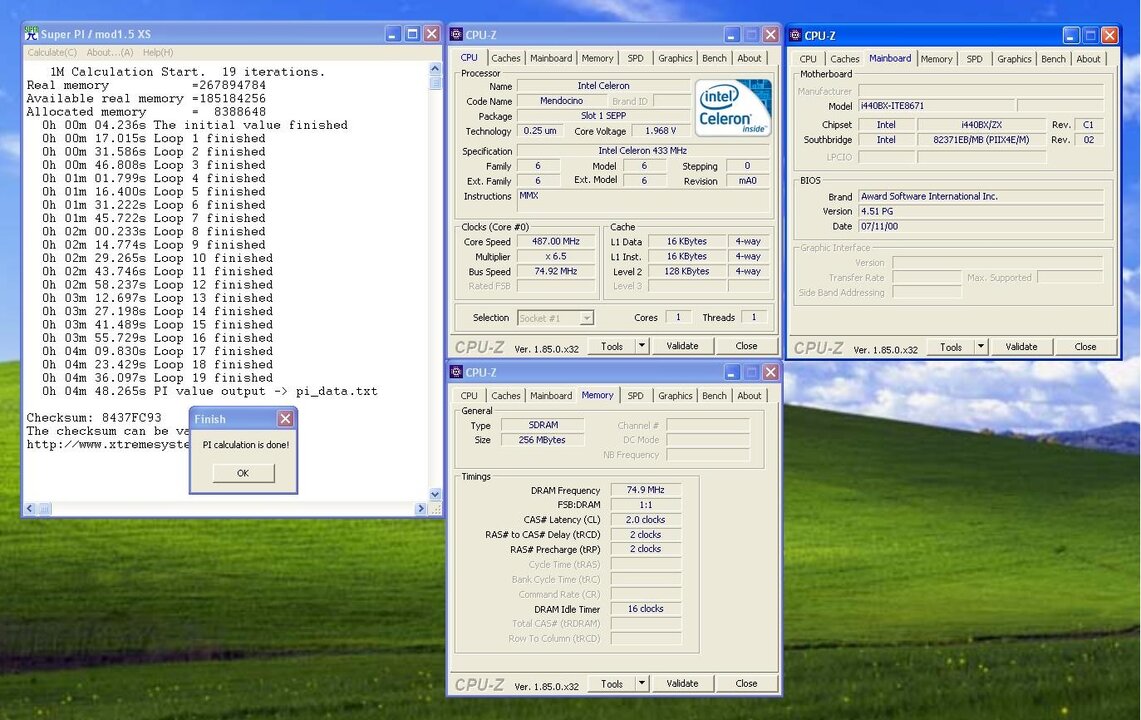Click the DRAM Frequency 74.9 MHz field
The width and height of the screenshot is (1141, 720).
tap(645, 490)
